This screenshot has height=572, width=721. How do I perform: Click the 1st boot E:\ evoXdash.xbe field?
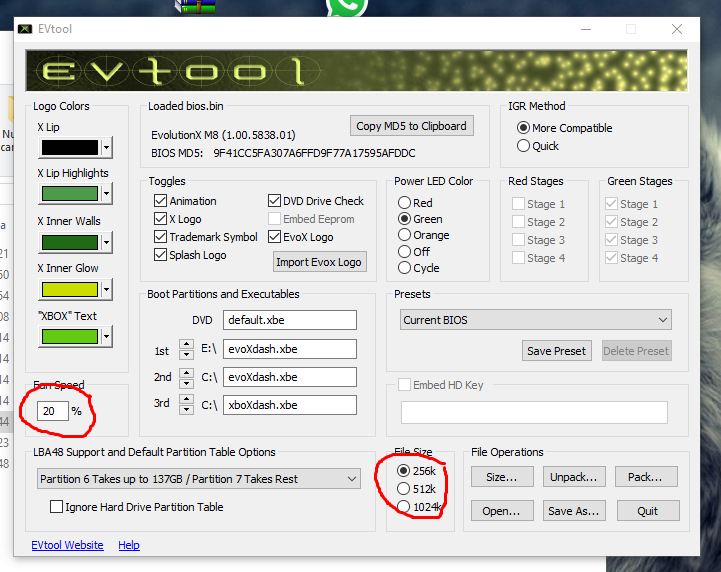(x=290, y=349)
